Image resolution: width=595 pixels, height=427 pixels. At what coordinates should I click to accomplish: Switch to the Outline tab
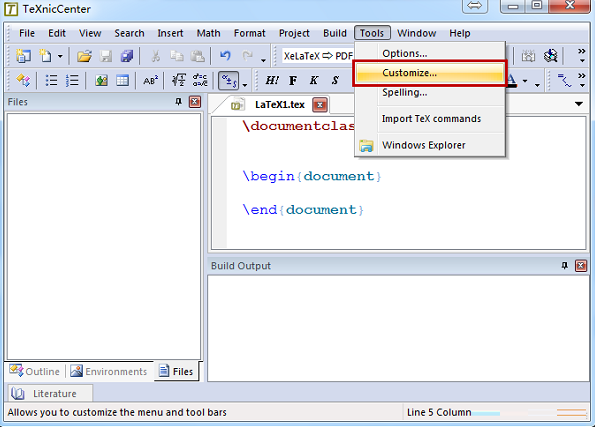(35, 371)
